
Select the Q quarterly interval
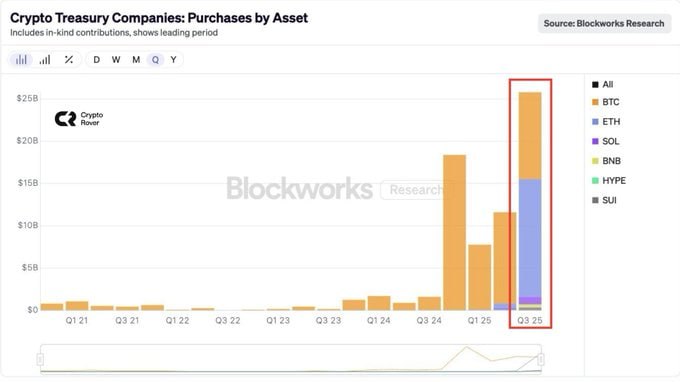click(x=155, y=60)
